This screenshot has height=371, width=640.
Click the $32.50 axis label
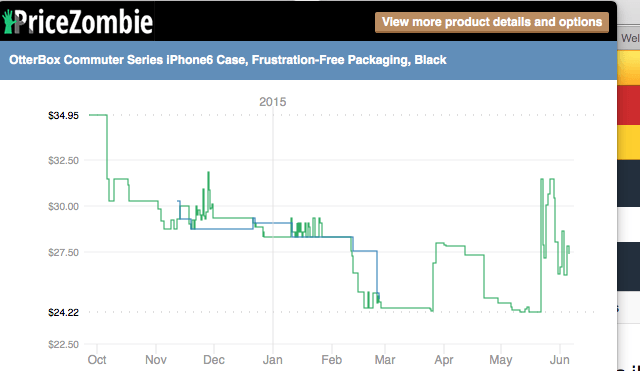(x=63, y=160)
